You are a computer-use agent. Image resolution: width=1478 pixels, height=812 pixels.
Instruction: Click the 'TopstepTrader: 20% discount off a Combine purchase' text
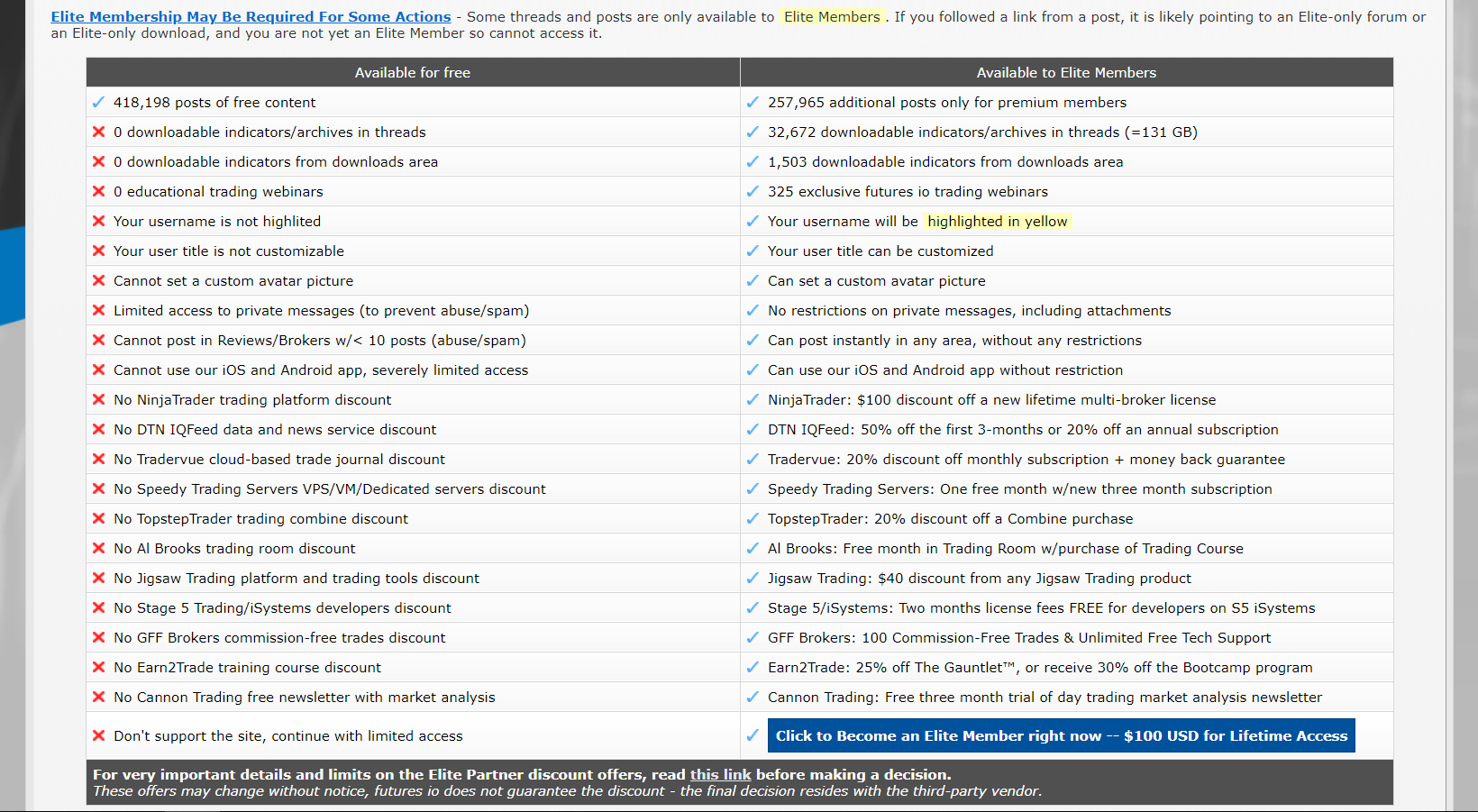pyautogui.click(x=951, y=518)
